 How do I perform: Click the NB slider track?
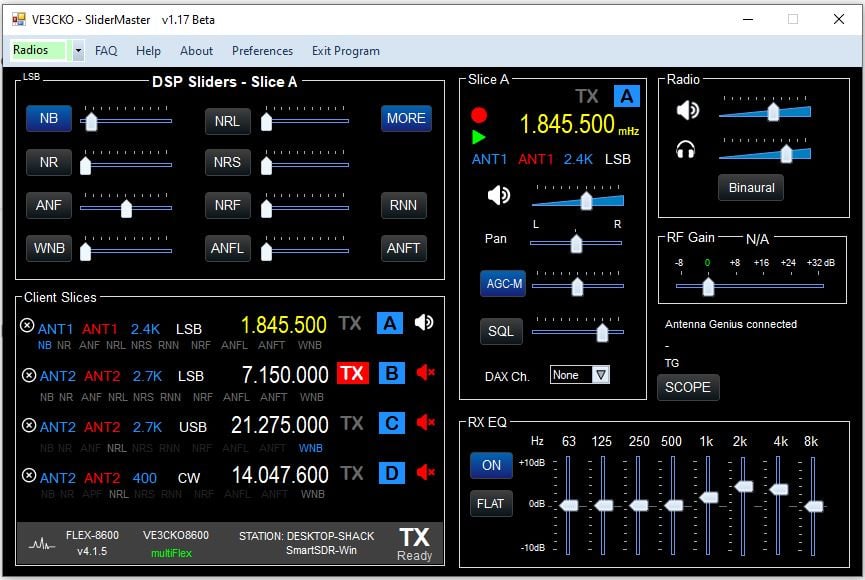pos(126,121)
